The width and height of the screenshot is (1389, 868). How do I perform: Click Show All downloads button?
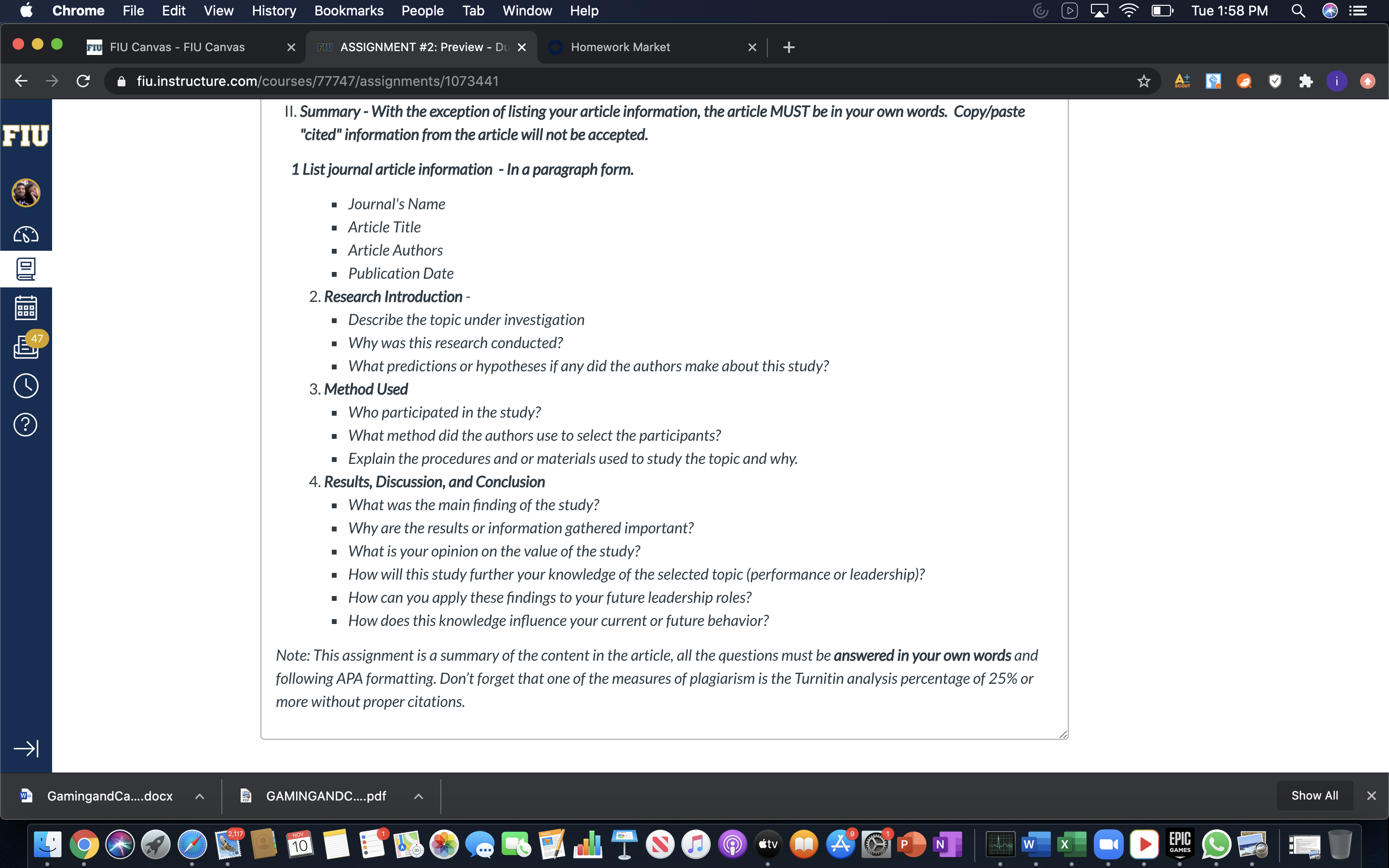(1314, 796)
